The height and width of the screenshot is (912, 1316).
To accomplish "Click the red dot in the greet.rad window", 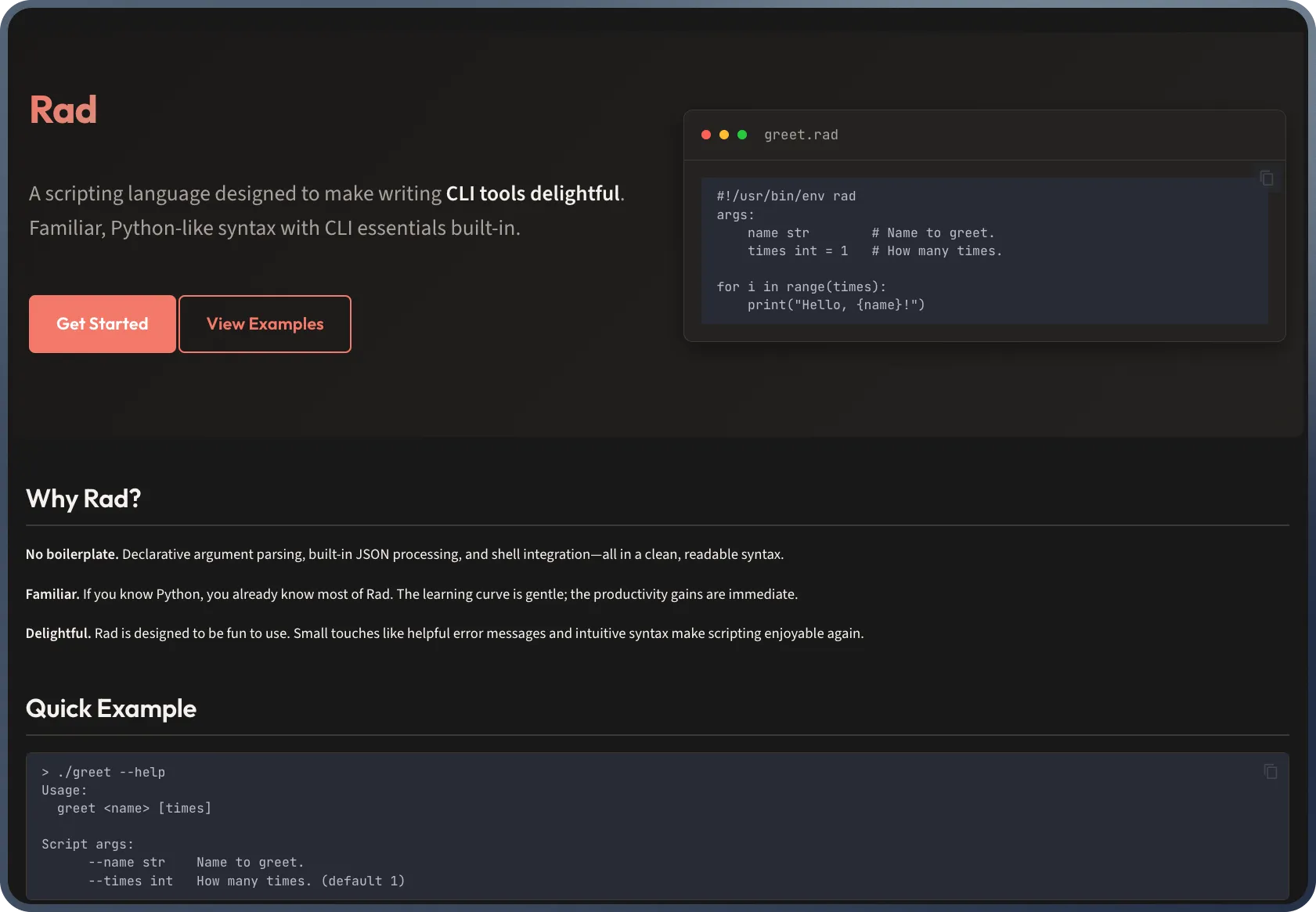I will point(706,135).
